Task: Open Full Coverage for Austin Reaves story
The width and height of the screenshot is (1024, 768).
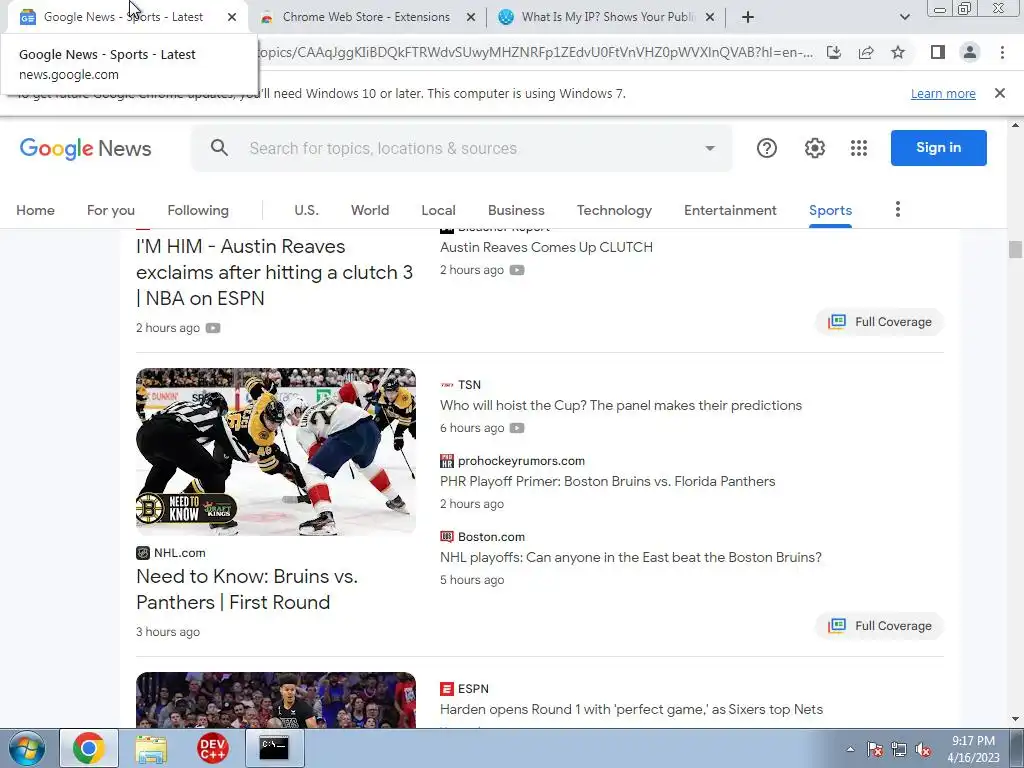Action: [880, 322]
